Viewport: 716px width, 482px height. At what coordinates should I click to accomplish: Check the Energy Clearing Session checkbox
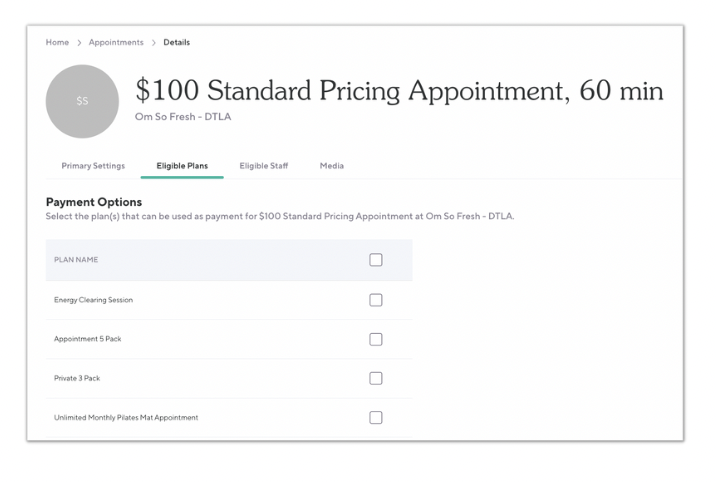(376, 300)
